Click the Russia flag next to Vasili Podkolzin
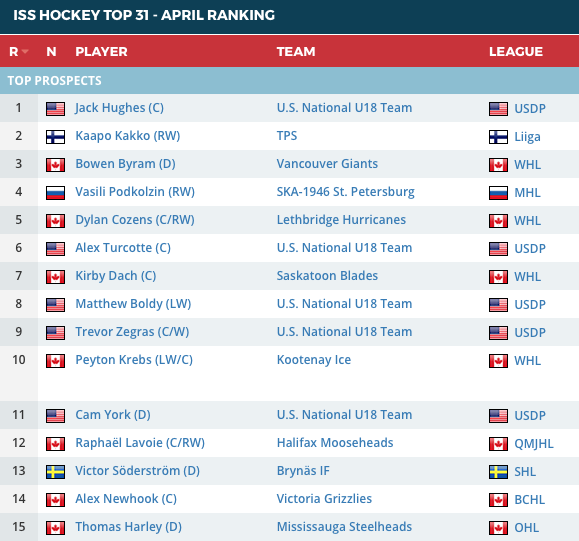 55,193
